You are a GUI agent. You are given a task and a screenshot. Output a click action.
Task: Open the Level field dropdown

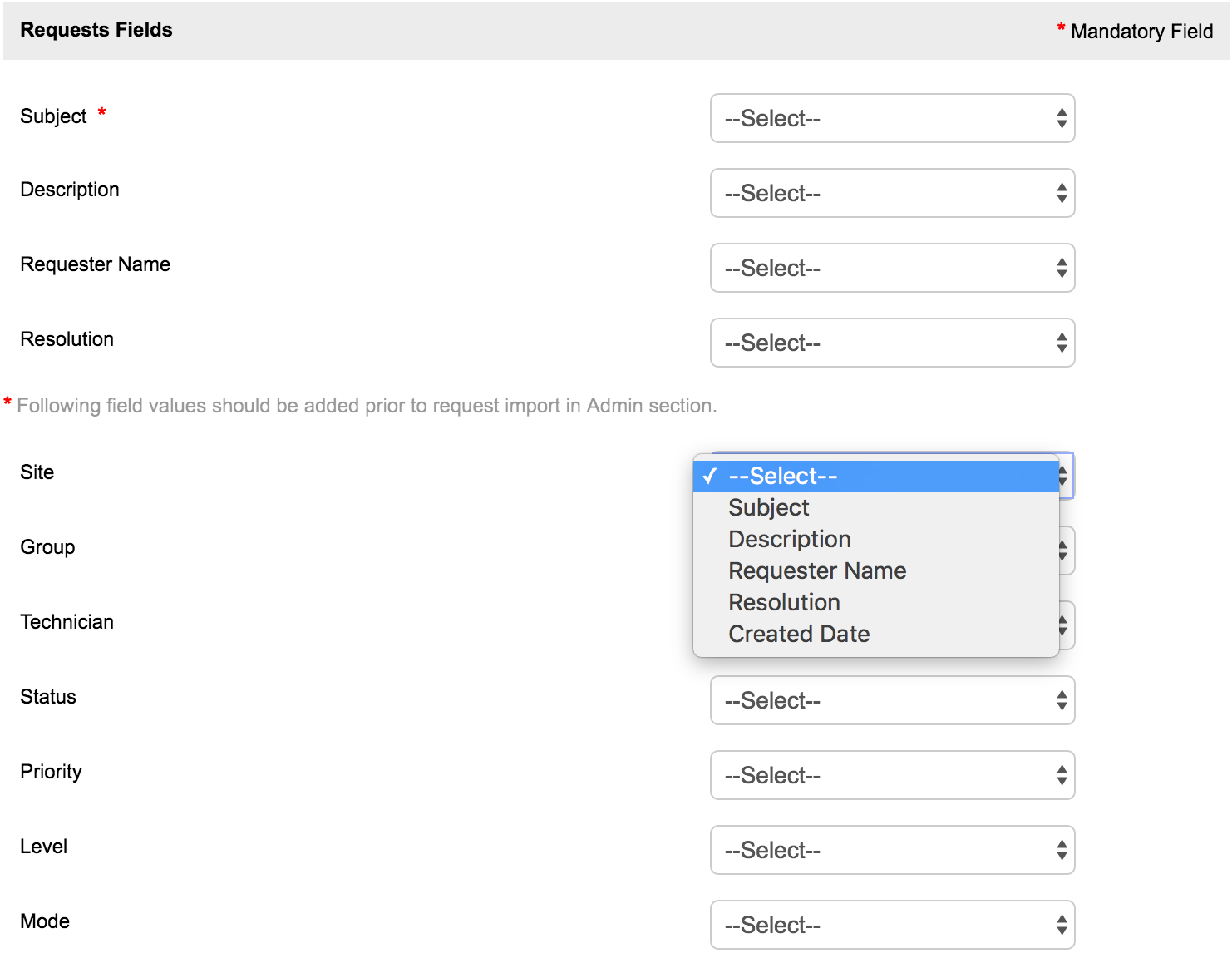point(891,850)
